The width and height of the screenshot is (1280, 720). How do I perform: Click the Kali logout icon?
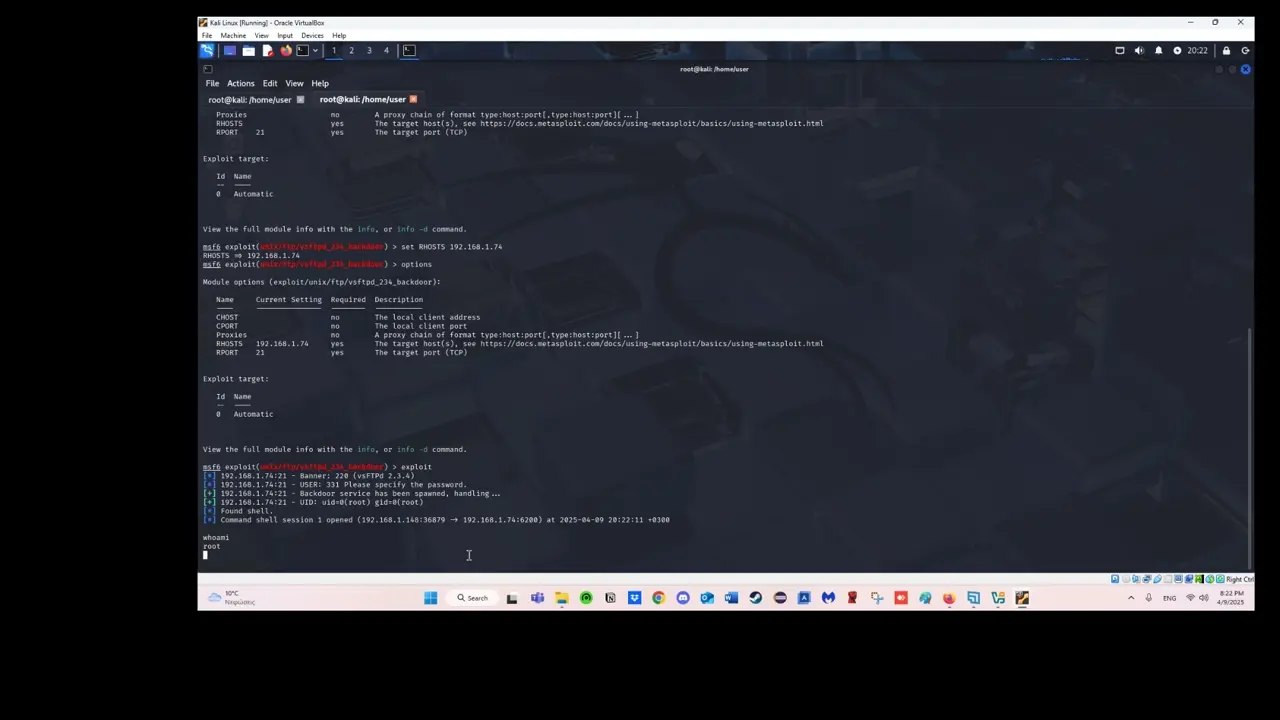point(1245,50)
